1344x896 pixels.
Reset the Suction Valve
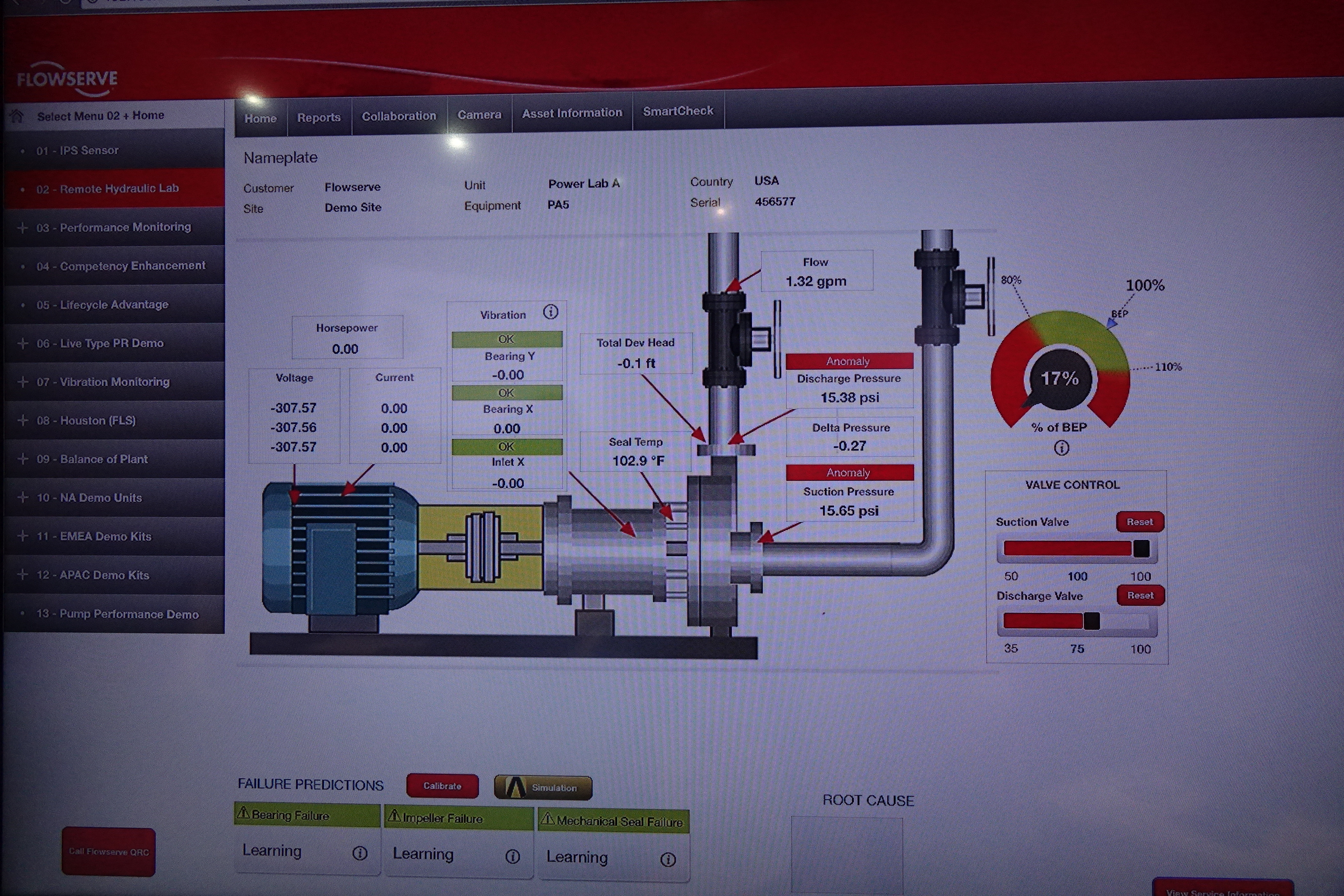[x=1140, y=522]
